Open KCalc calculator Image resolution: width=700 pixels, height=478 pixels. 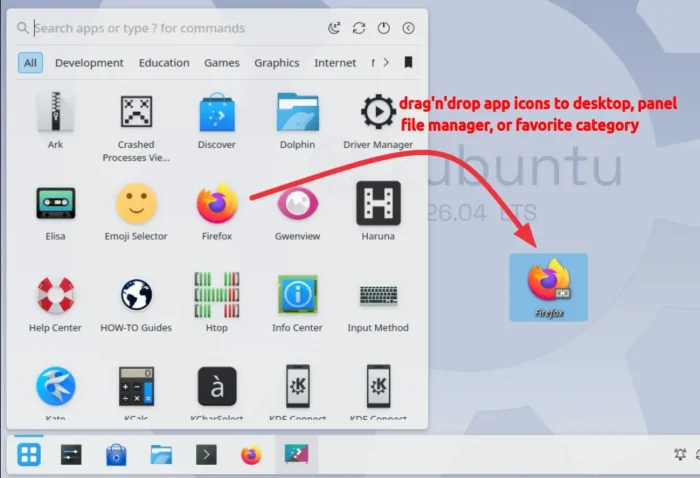[x=136, y=392]
